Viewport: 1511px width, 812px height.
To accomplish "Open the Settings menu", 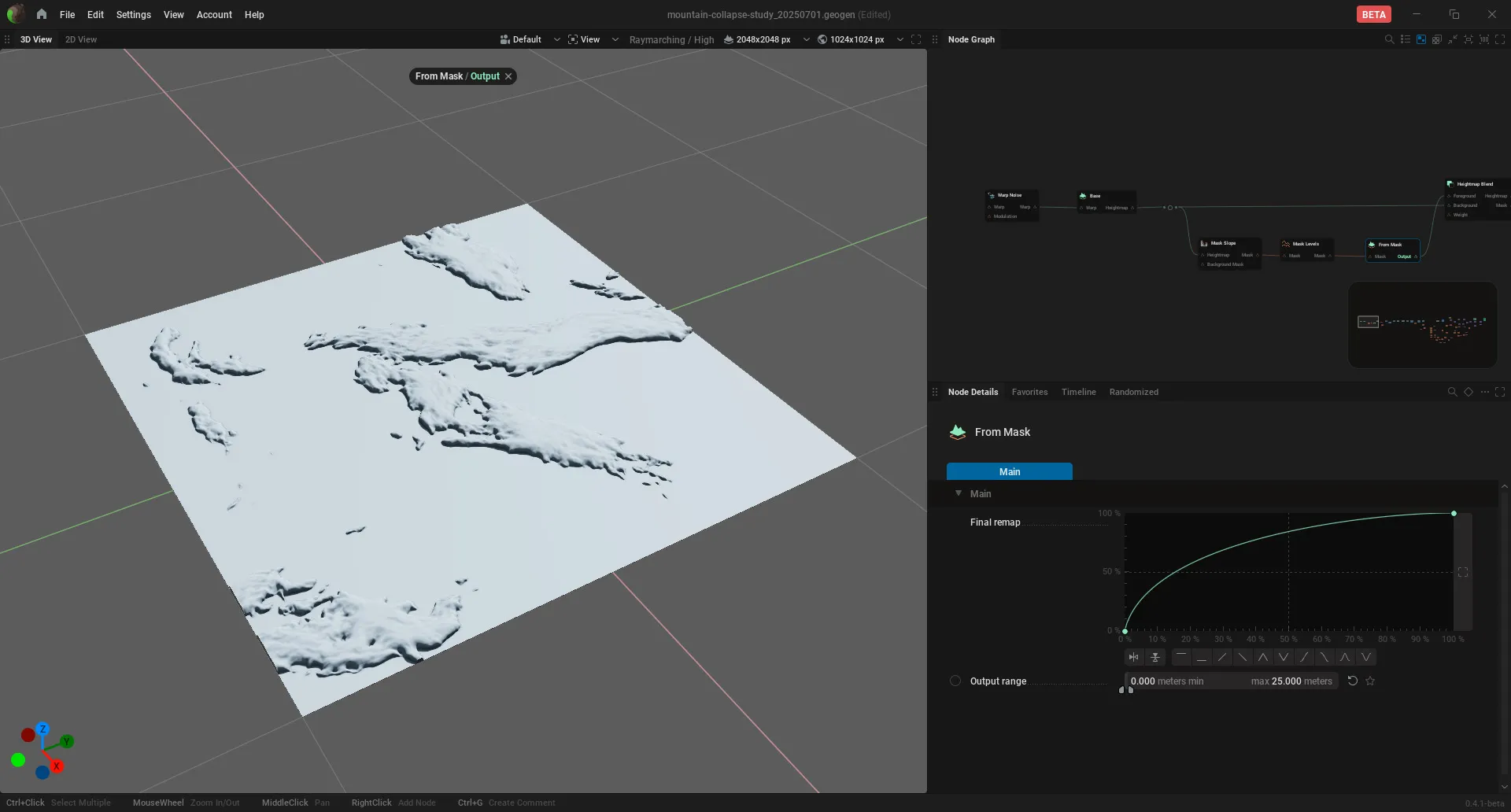I will (x=133, y=14).
